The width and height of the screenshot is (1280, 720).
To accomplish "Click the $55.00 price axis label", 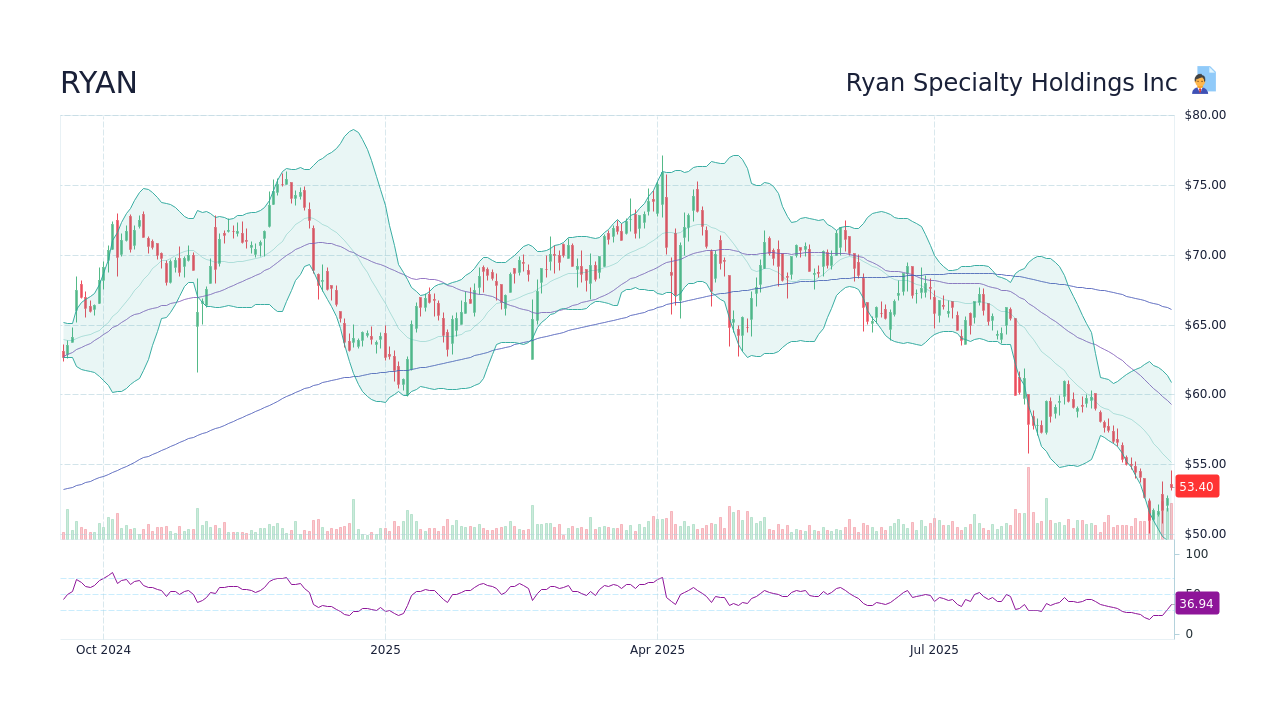I will point(1205,464).
